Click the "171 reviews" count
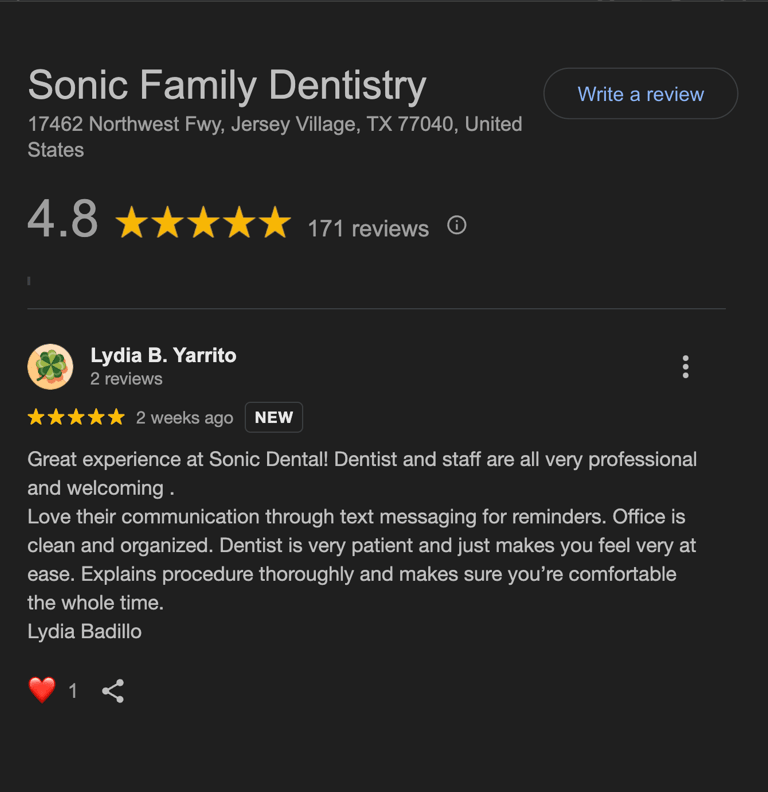The height and width of the screenshot is (792, 768). 368,228
